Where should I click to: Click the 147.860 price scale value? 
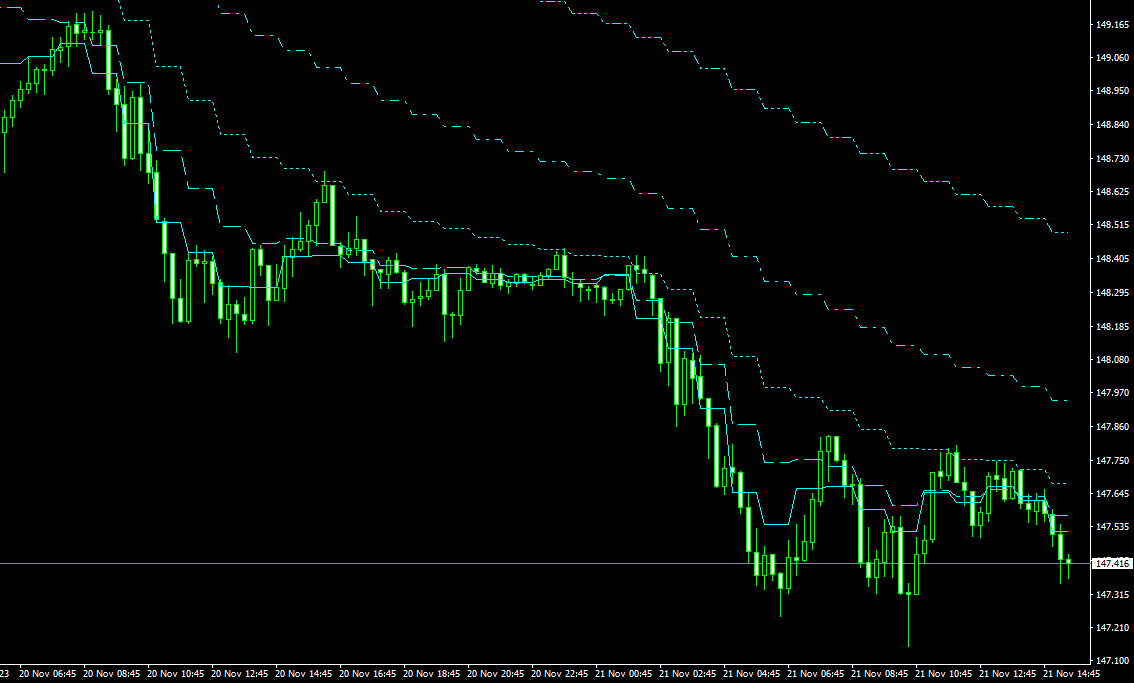pyautogui.click(x=1112, y=427)
